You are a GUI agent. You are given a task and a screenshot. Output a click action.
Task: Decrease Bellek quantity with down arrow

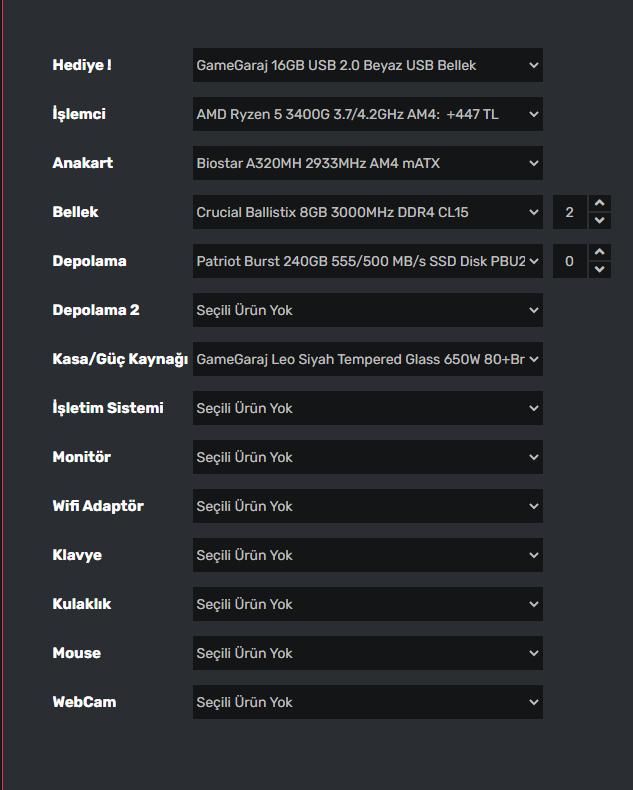click(600, 220)
